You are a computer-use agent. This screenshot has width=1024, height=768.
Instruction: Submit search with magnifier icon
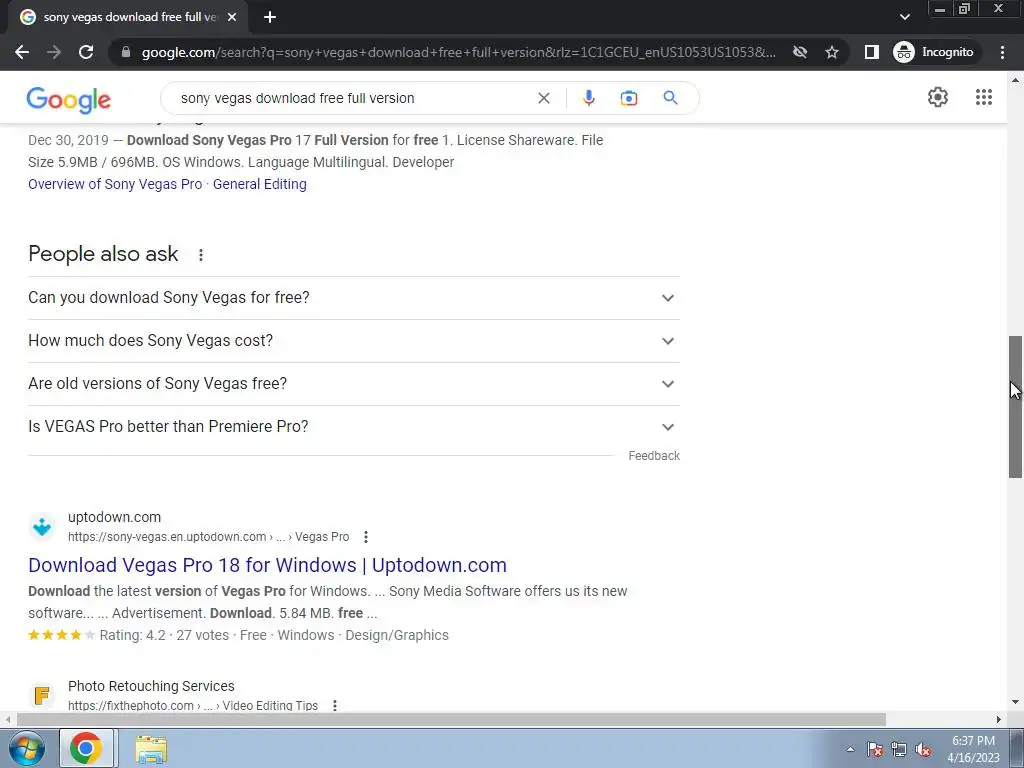[x=670, y=98]
